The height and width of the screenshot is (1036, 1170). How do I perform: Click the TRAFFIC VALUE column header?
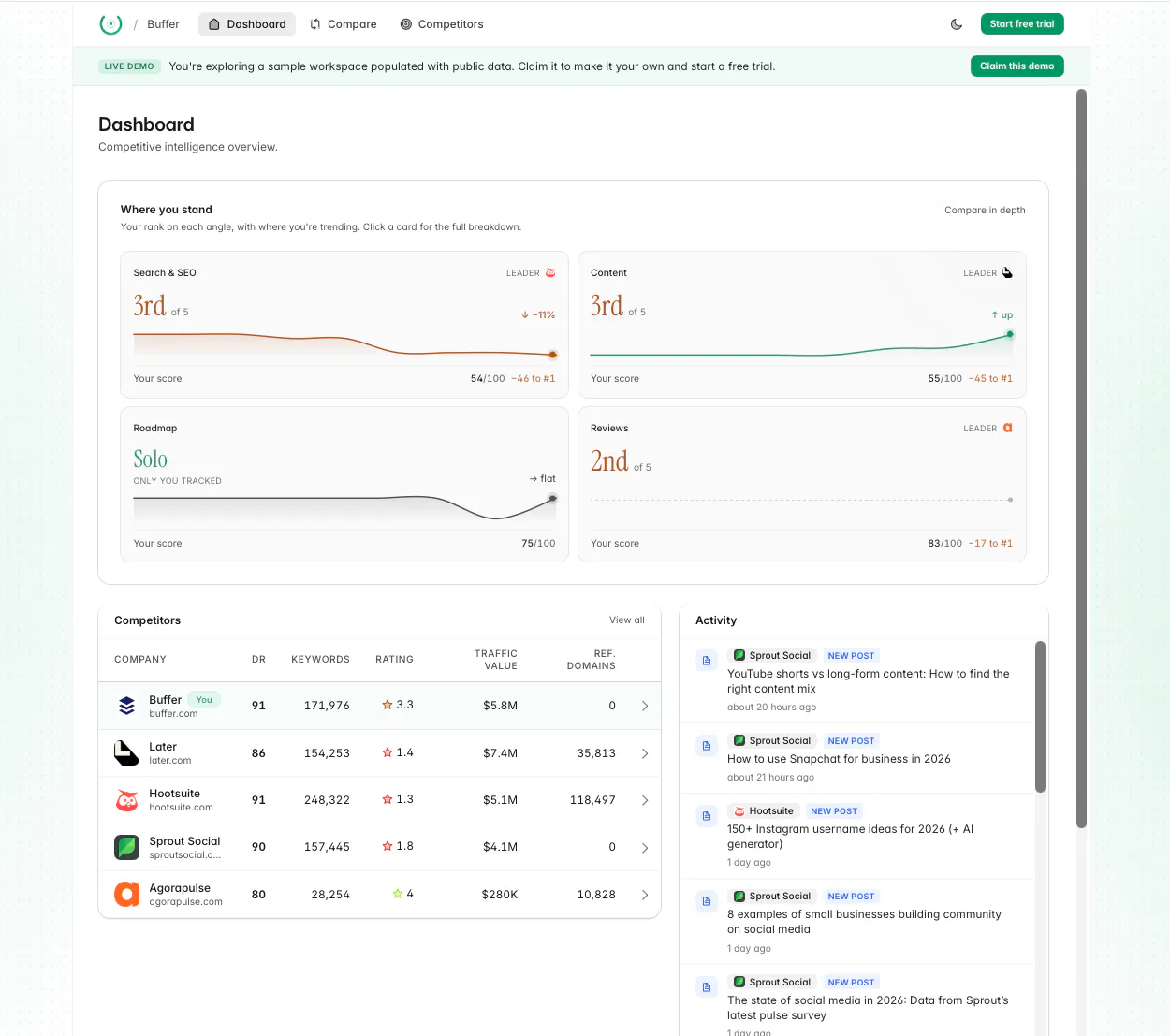(x=496, y=660)
